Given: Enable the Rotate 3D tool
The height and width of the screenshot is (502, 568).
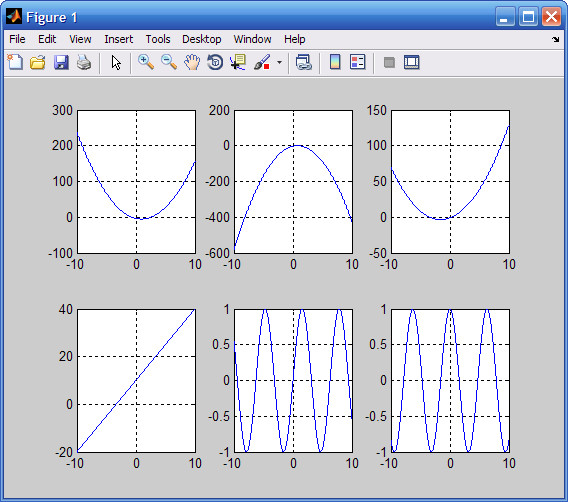Looking at the screenshot, I should pos(215,62).
